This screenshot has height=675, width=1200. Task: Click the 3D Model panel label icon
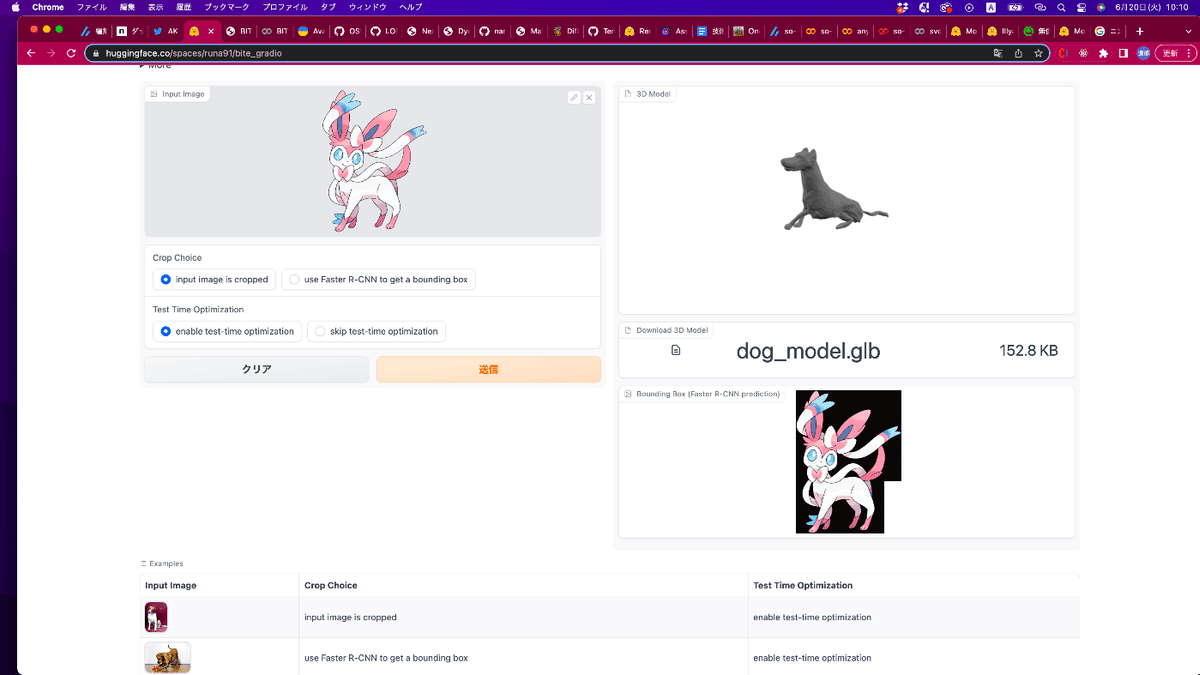tap(629, 93)
